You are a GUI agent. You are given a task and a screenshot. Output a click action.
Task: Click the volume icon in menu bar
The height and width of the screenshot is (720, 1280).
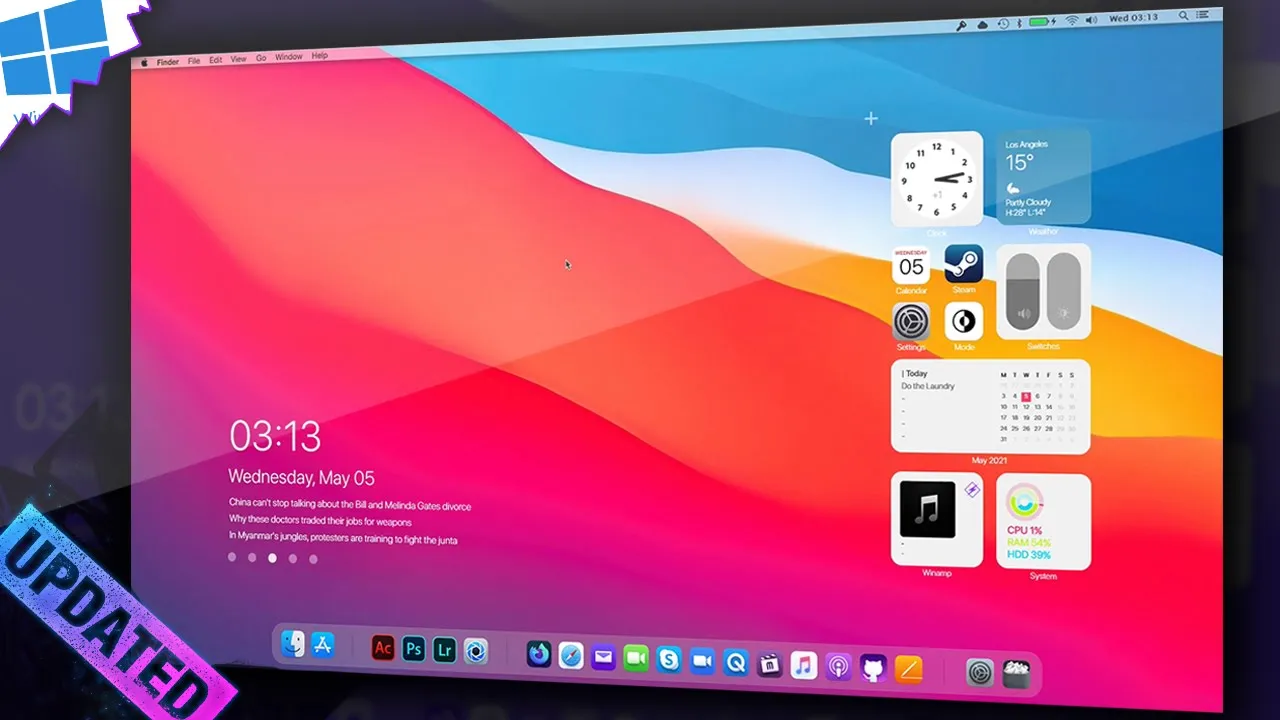click(1092, 19)
